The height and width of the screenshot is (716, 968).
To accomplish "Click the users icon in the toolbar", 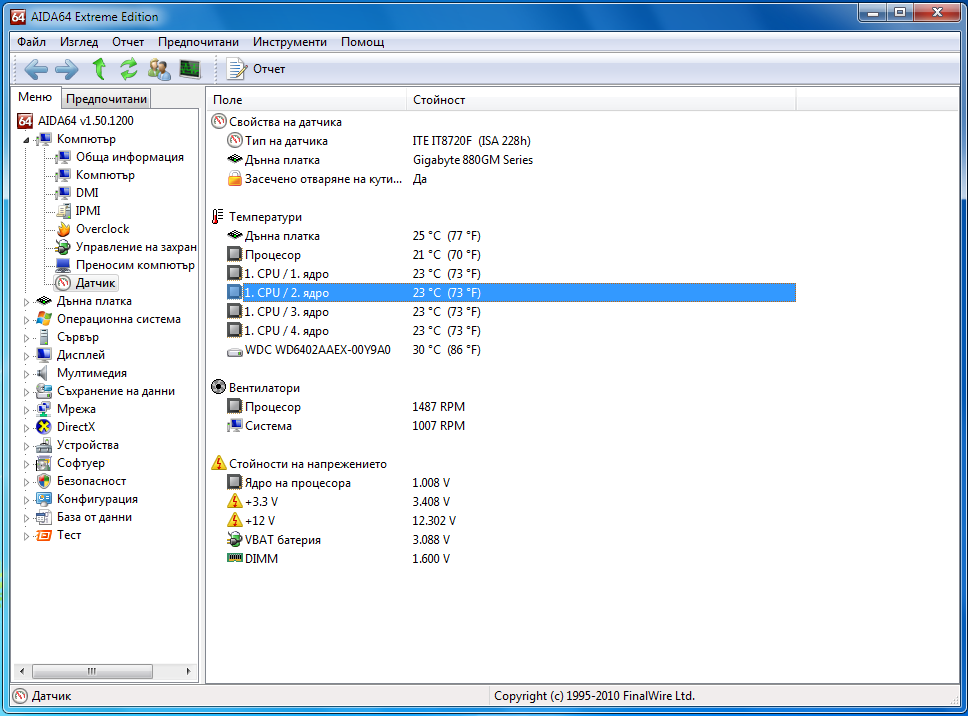I will click(159, 69).
